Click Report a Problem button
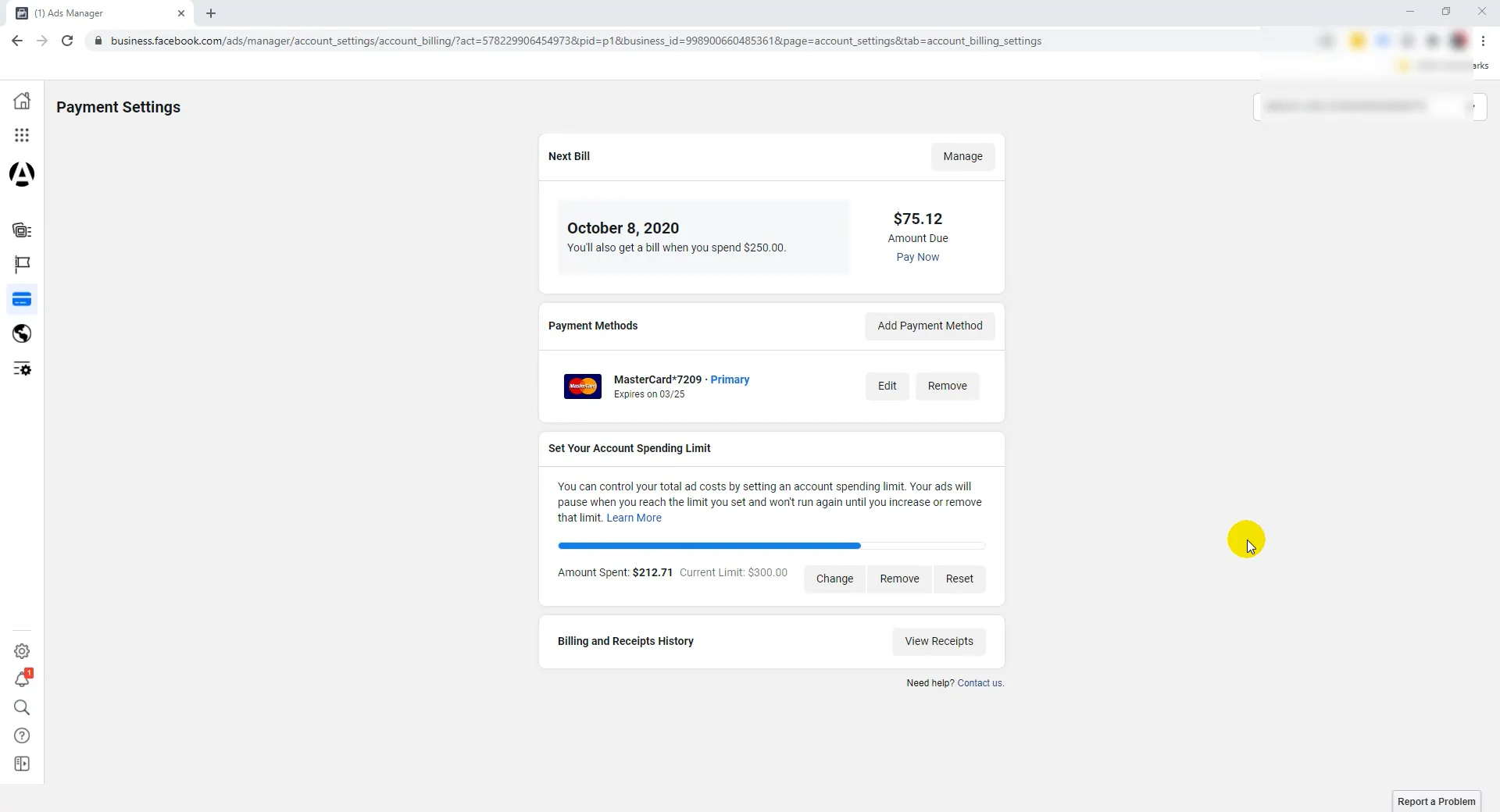Viewport: 1500px width, 812px height. pos(1436,802)
